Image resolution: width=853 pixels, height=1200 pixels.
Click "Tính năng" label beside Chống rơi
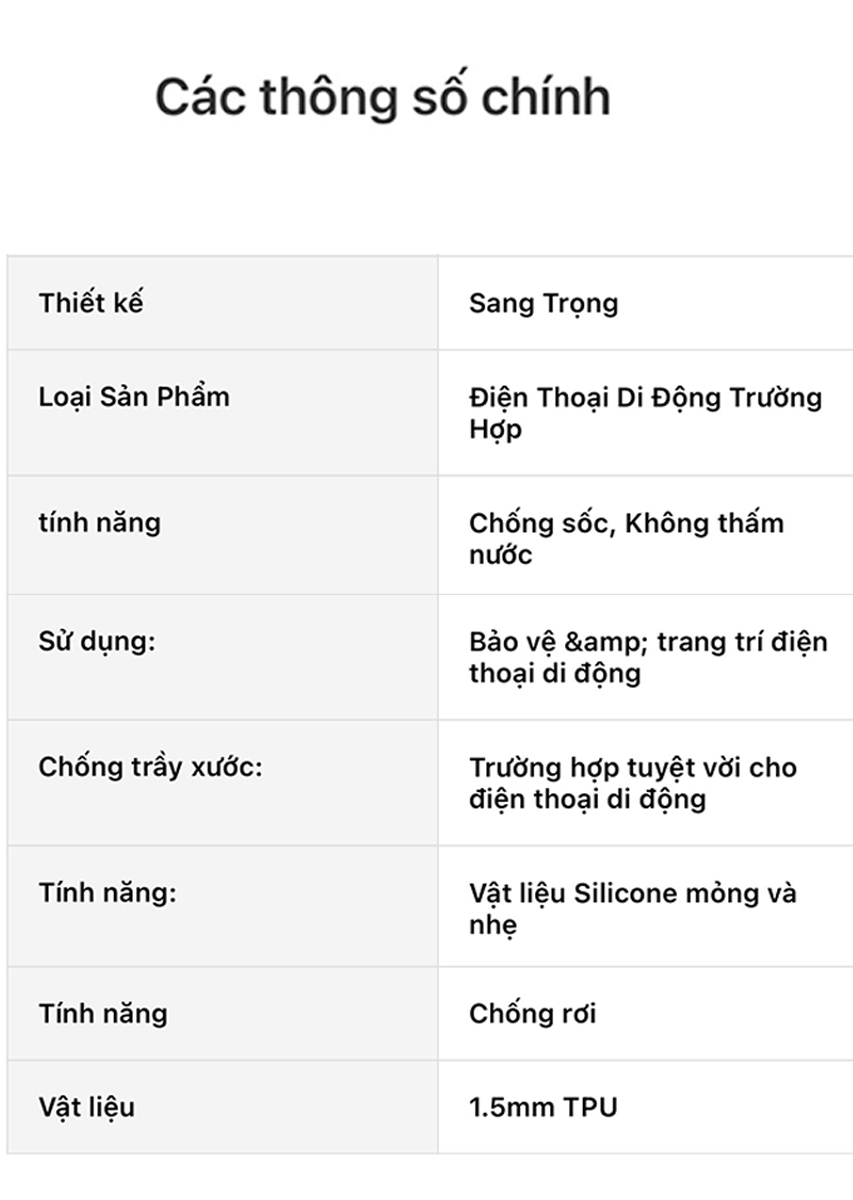tap(103, 1013)
